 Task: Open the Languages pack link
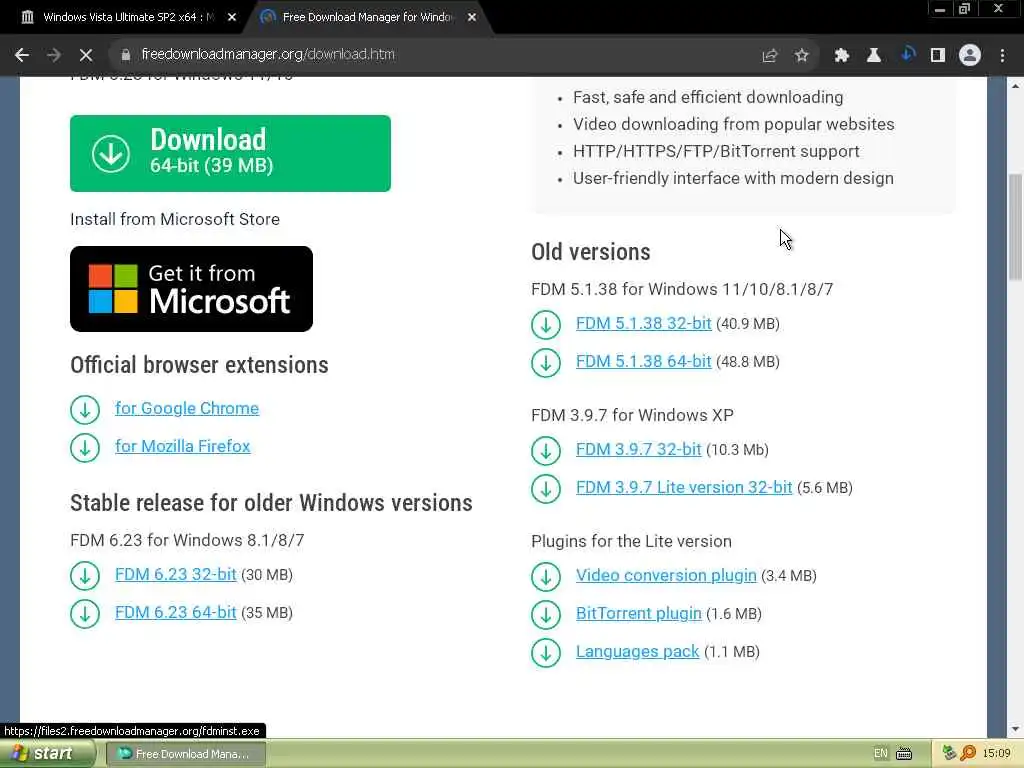(x=637, y=652)
